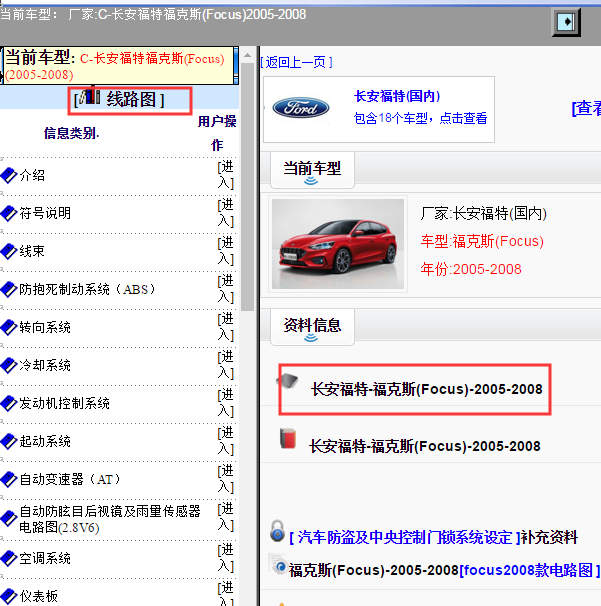The image size is (601, 606).
Task: Select the 资料信息 tab
Action: [x=312, y=327]
